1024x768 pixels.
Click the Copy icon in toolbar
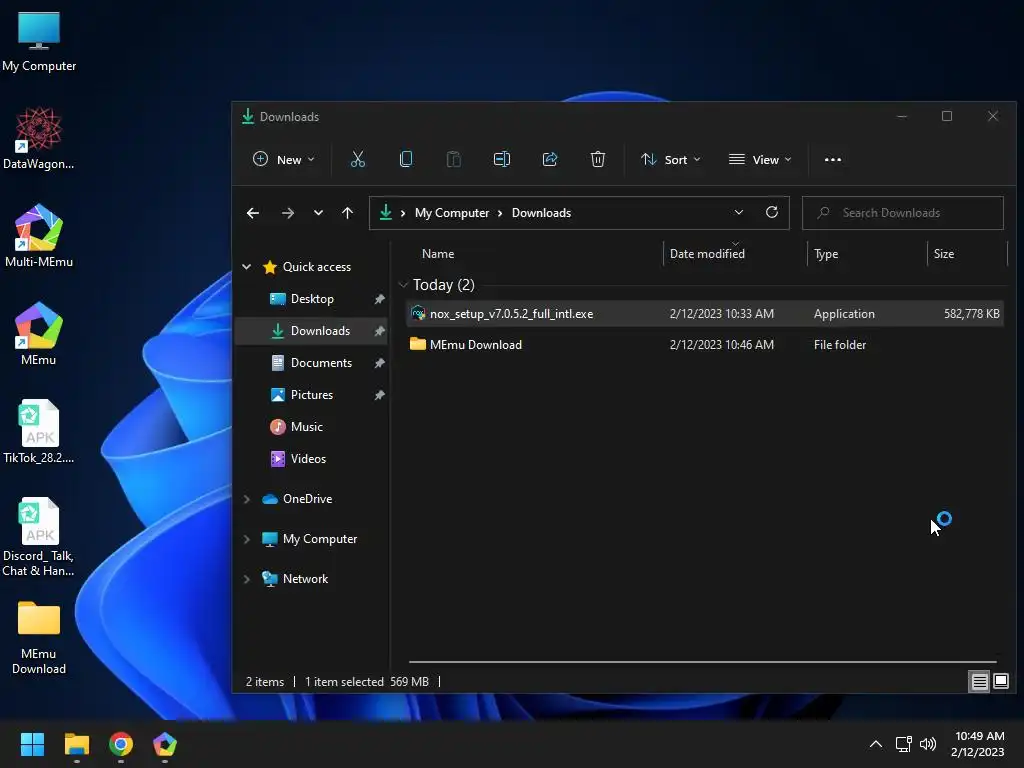(406, 159)
